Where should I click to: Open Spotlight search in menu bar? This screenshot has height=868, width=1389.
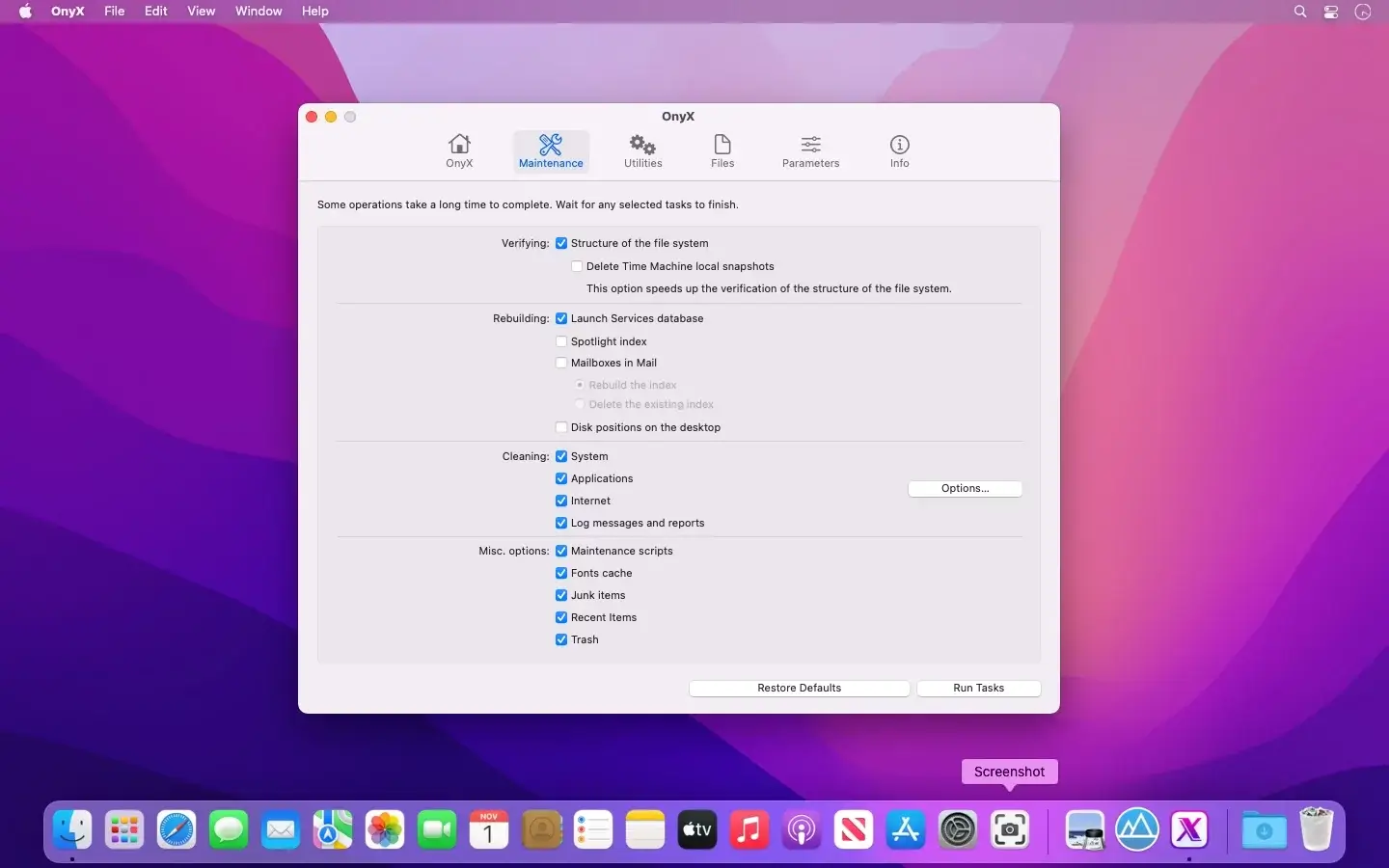point(1300,12)
